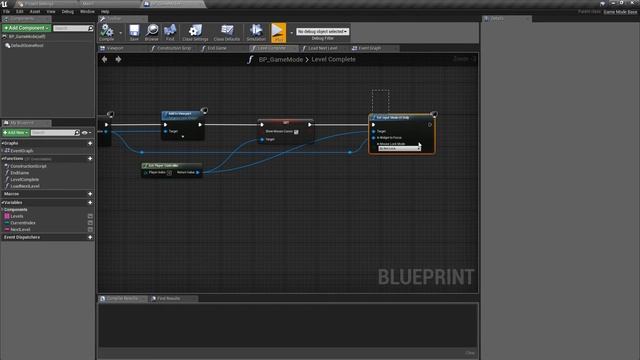
Task: Open the Compile options dropdown arrow
Action: coord(120,33)
